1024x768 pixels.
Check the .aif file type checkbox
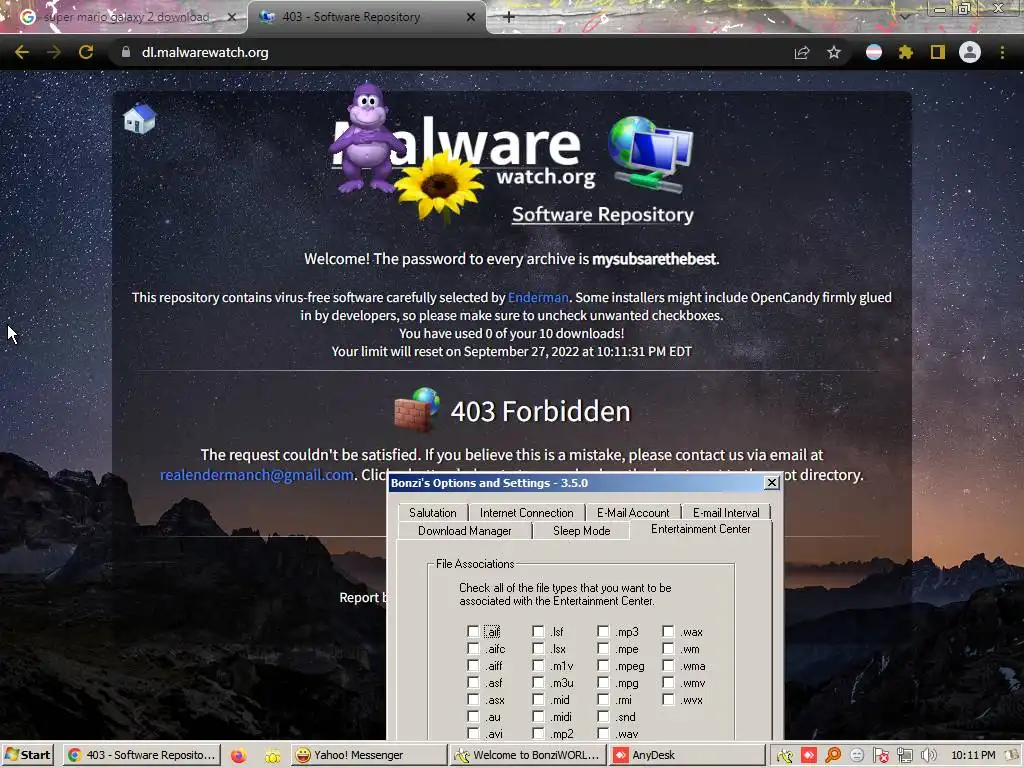pos(473,632)
